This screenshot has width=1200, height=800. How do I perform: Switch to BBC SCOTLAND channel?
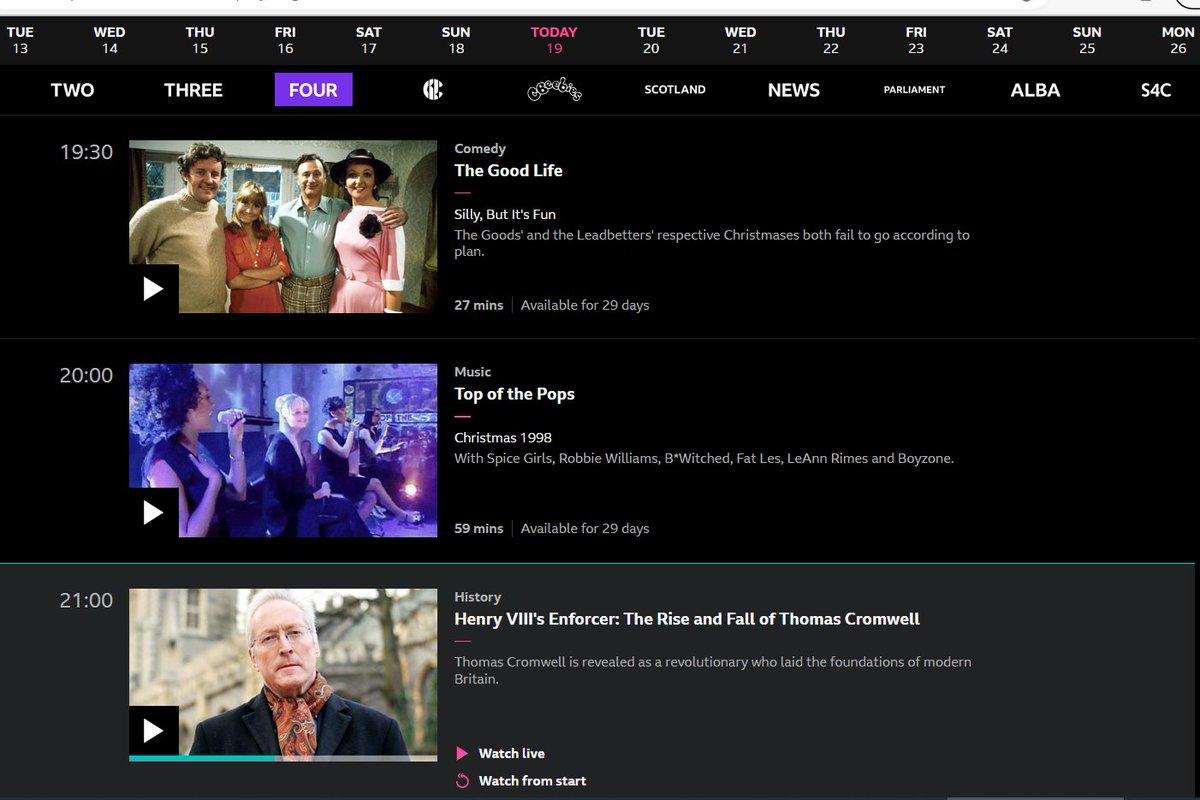(x=675, y=90)
